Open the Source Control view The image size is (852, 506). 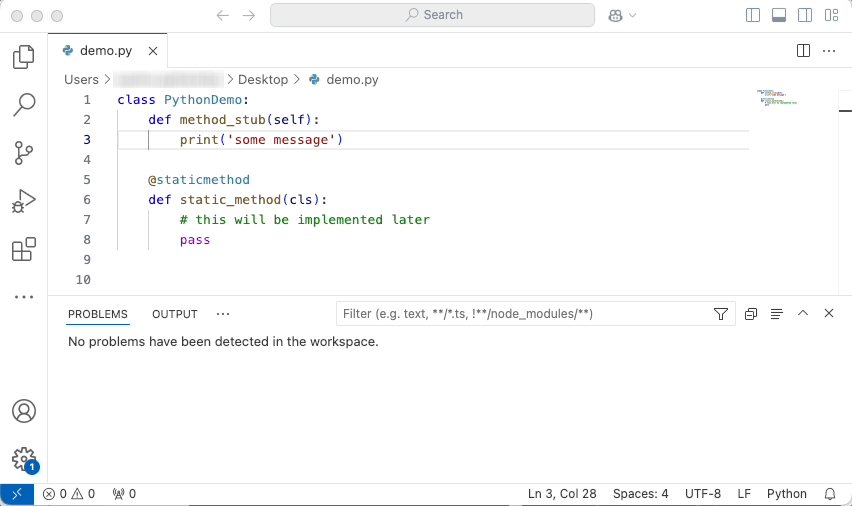[x=24, y=153]
